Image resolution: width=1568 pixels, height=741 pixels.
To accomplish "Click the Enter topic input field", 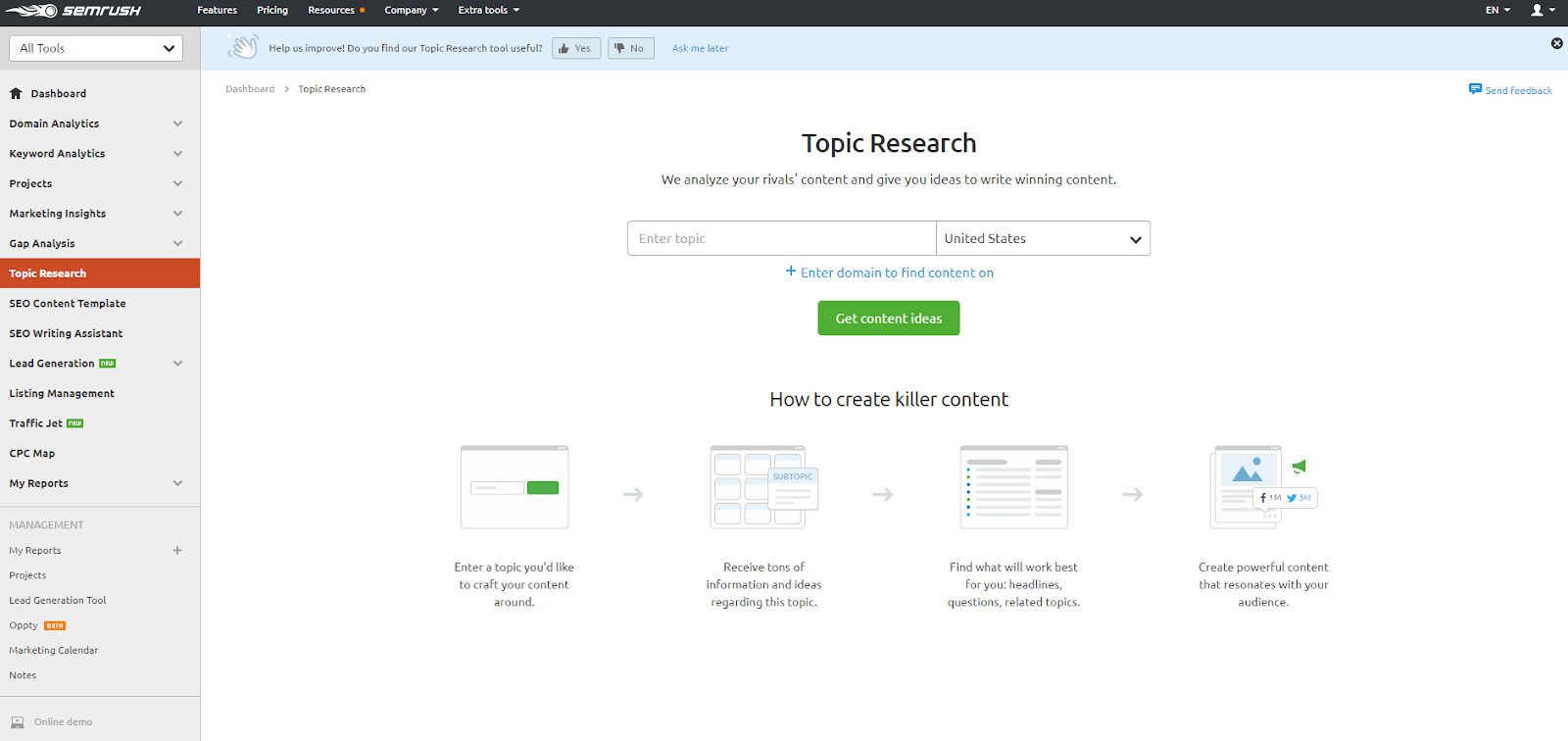I will (x=782, y=238).
